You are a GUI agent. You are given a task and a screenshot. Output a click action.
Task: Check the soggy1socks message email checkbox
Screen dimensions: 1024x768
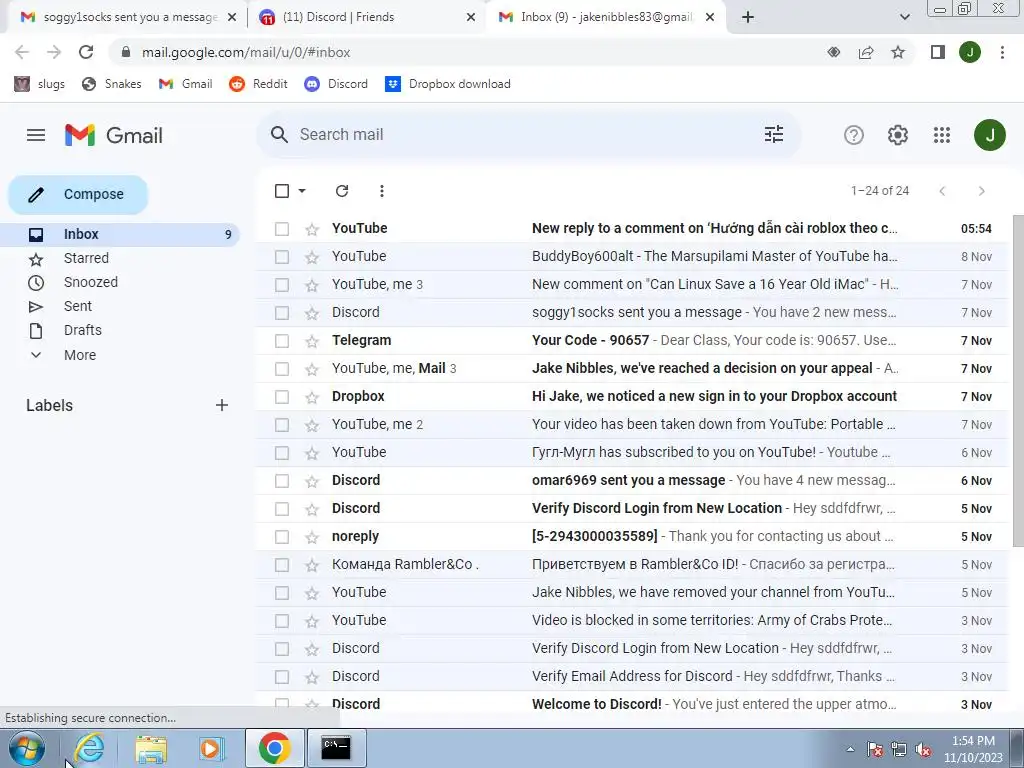pyautogui.click(x=281, y=313)
